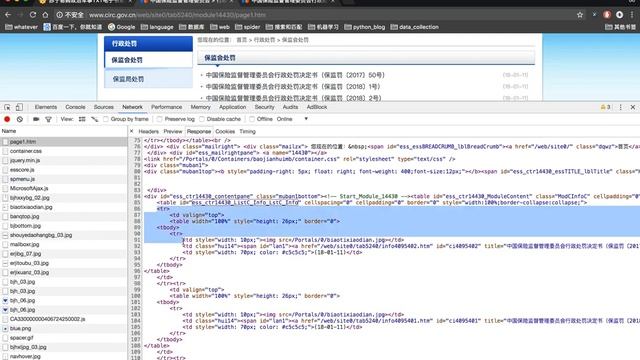
Task: Bookmark this page with star icon
Action: click(580, 15)
